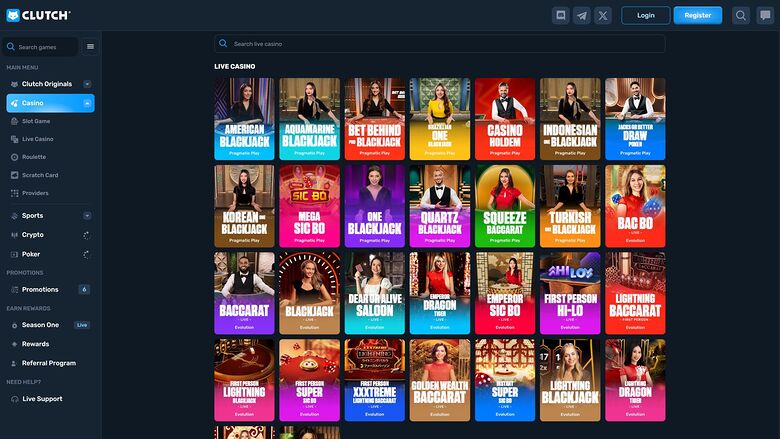Click the Slot Game icon in sidebar
The image size is (780, 439).
tap(14, 121)
